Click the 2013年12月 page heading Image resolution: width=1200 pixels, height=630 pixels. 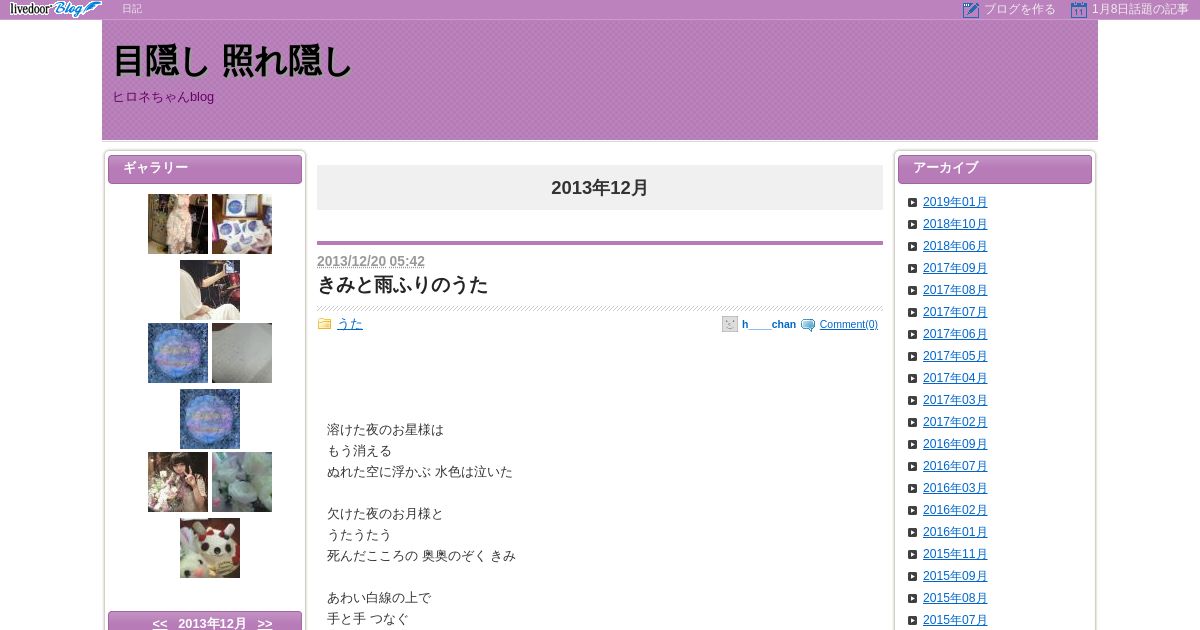tap(600, 188)
